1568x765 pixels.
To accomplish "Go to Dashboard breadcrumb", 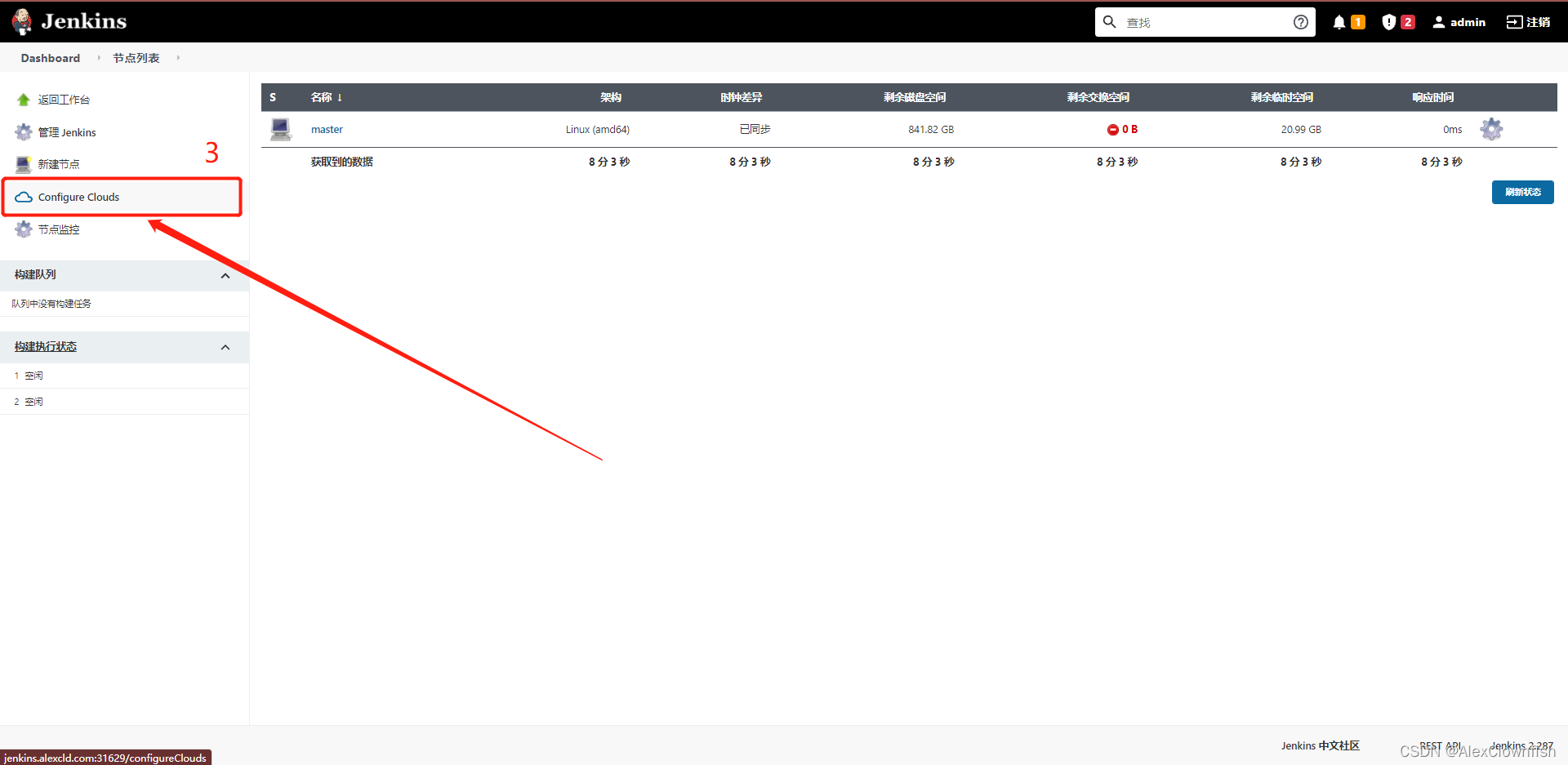I will pyautogui.click(x=51, y=58).
